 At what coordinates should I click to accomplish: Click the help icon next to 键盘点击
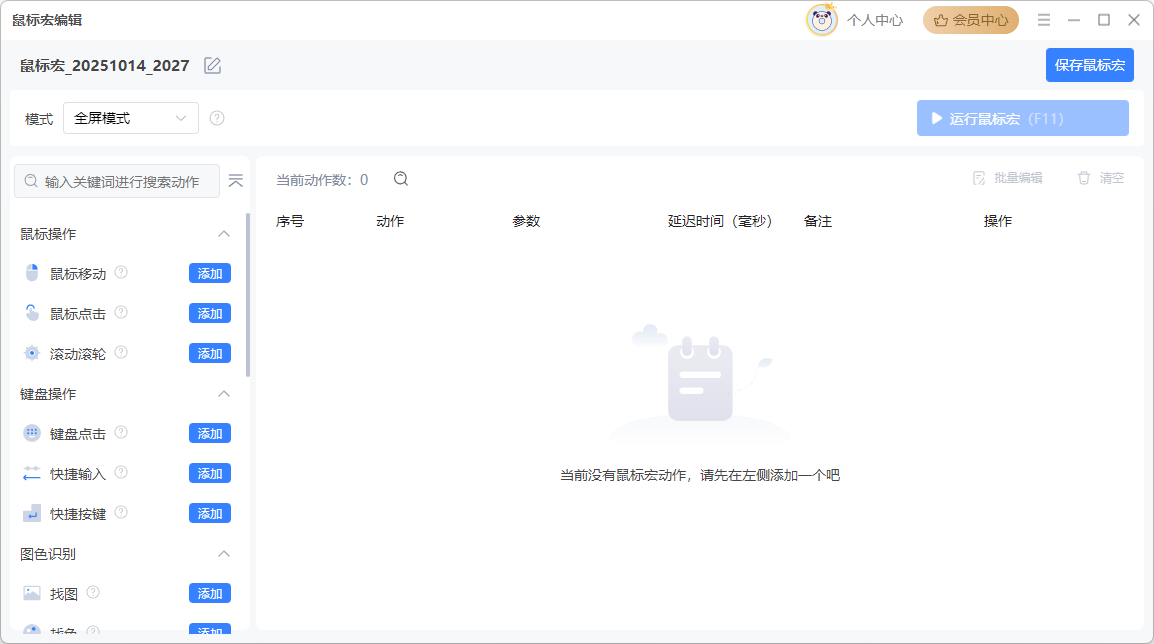121,432
